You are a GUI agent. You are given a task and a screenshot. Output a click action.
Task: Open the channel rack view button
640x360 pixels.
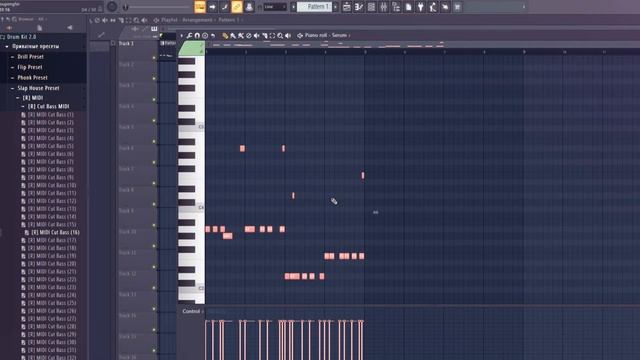pyautogui.click(x=371, y=7)
